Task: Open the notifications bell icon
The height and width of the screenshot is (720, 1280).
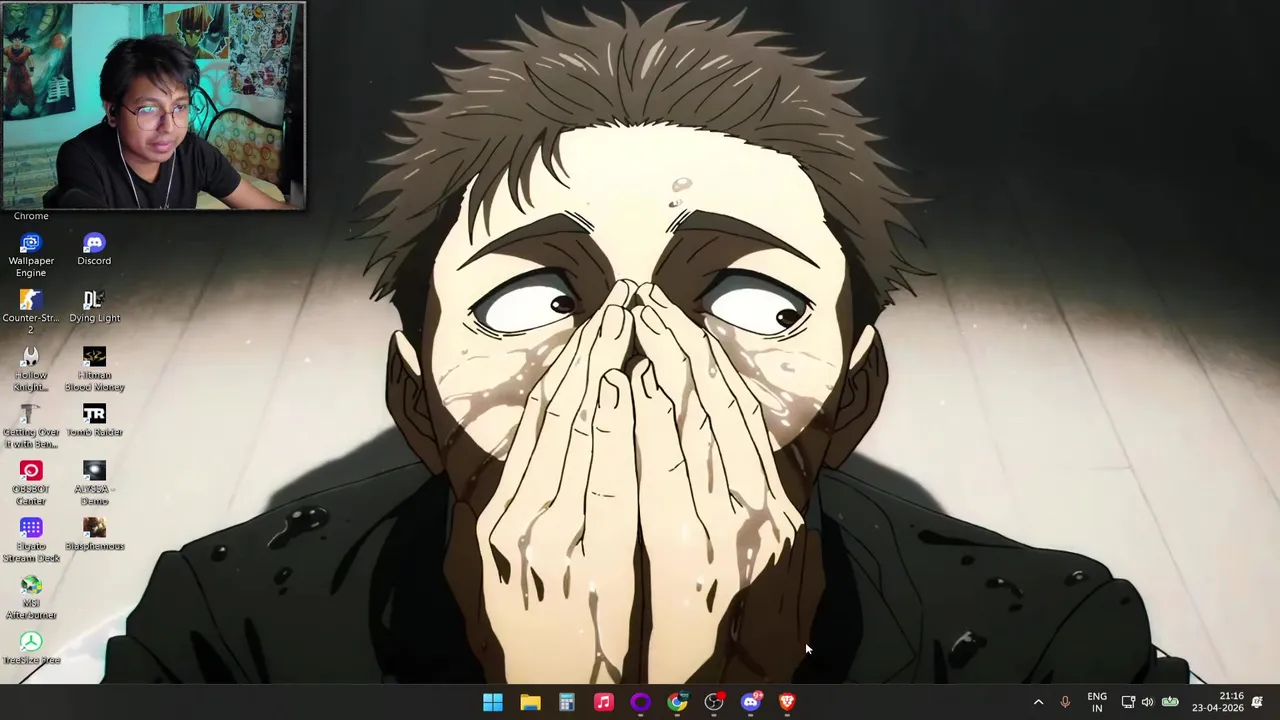Action: pos(1258,702)
